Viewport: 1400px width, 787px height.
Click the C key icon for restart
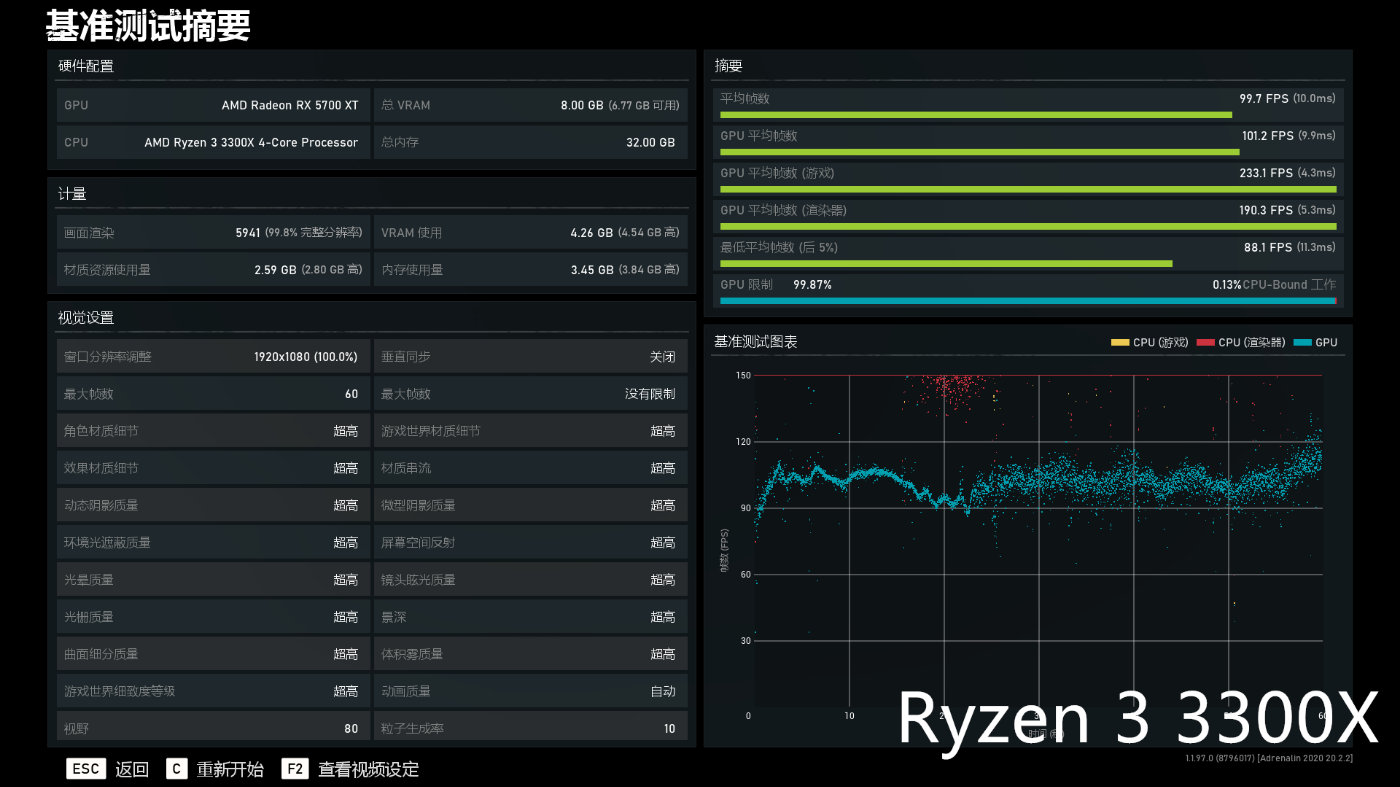coord(176,769)
